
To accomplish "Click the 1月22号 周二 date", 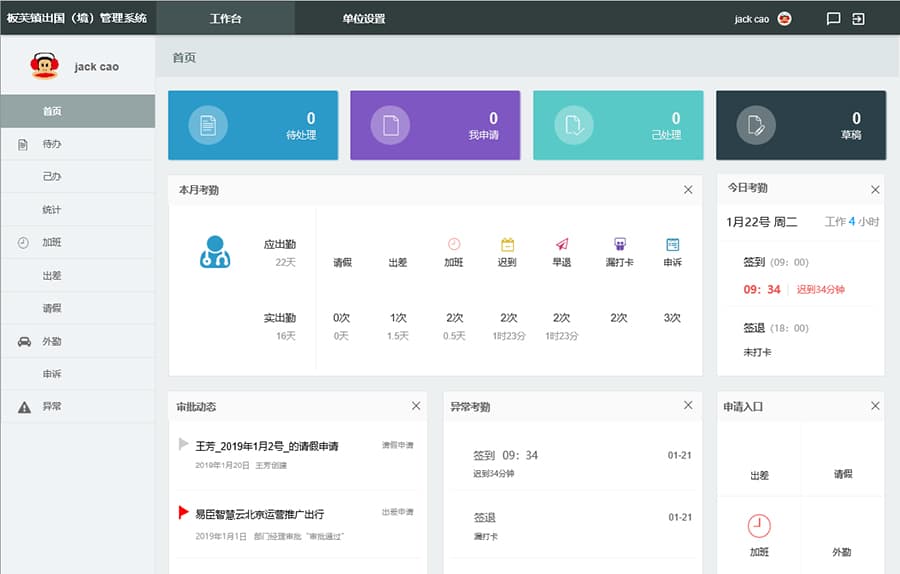I will coord(761,222).
